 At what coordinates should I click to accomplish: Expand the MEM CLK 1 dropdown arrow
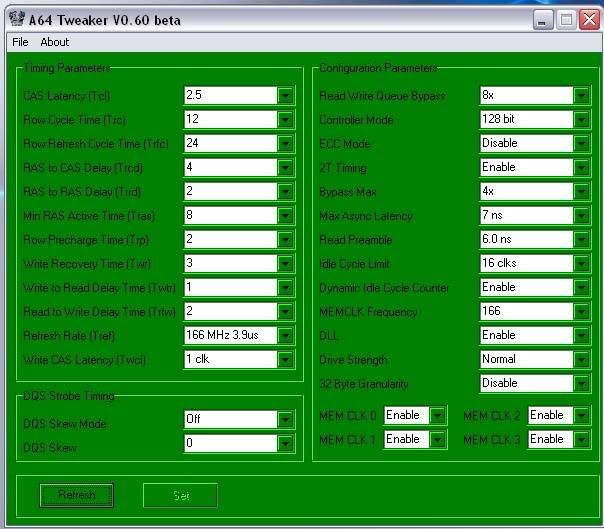pyautogui.click(x=437, y=439)
